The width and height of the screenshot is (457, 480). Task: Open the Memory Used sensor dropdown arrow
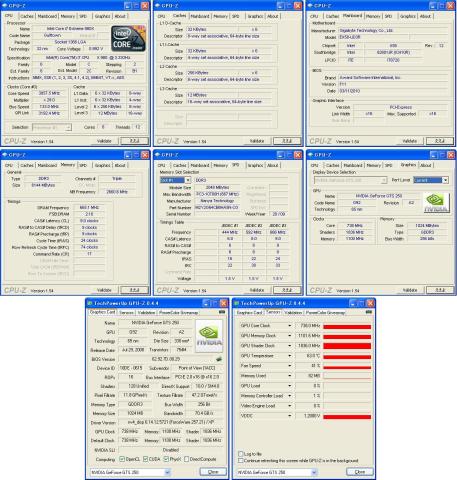[289, 376]
